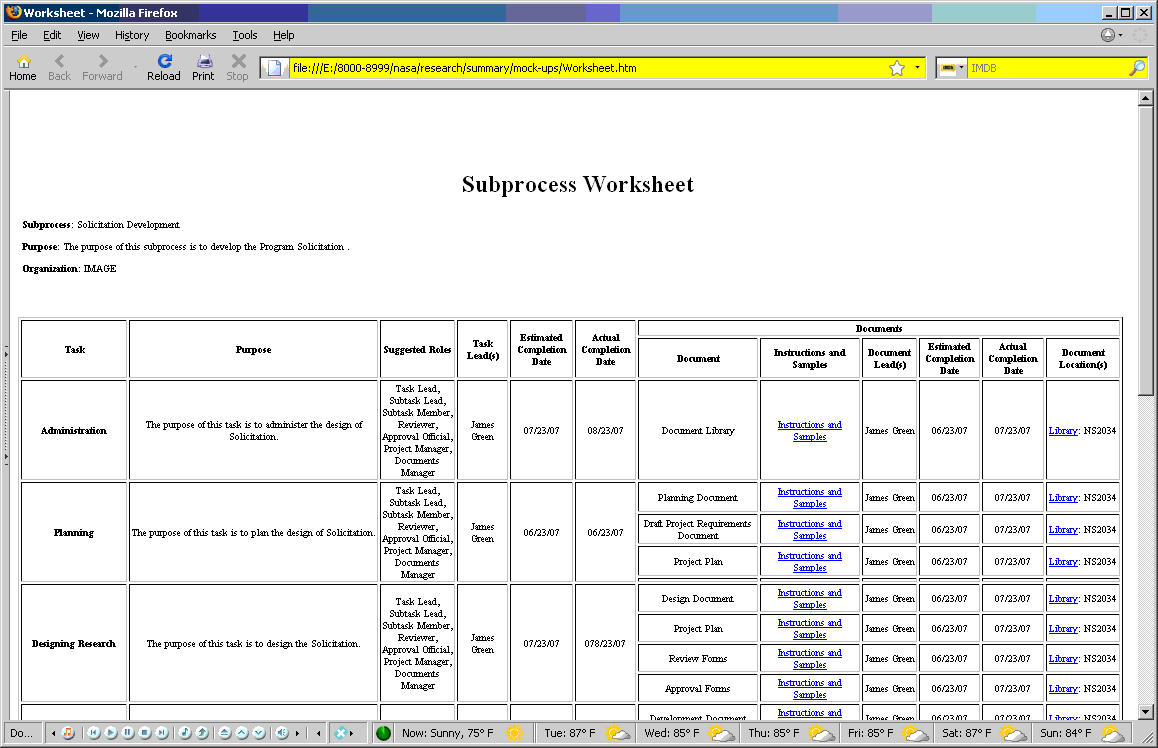This screenshot has height=748, width=1158.
Task: Open Instructions and Samples for Draft Project Requirements
Action: [x=809, y=529]
